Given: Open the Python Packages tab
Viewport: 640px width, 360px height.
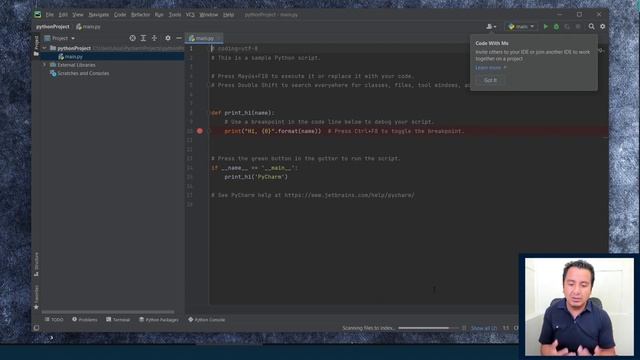Looking at the screenshot, I should pos(159,320).
